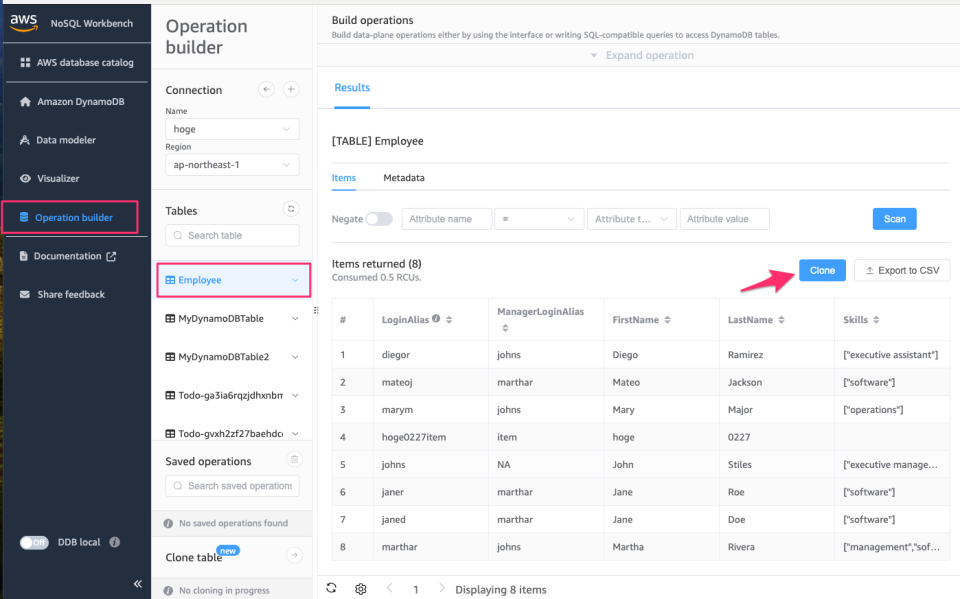Image resolution: width=960 pixels, height=599 pixels.
Task: Click the Visualizer eye icon
Action: 25,179
